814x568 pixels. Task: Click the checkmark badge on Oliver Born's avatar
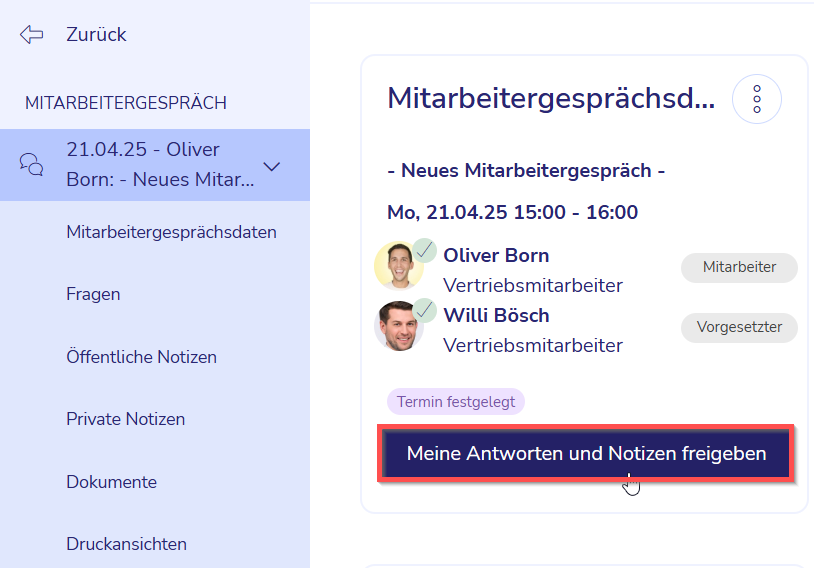point(425,251)
